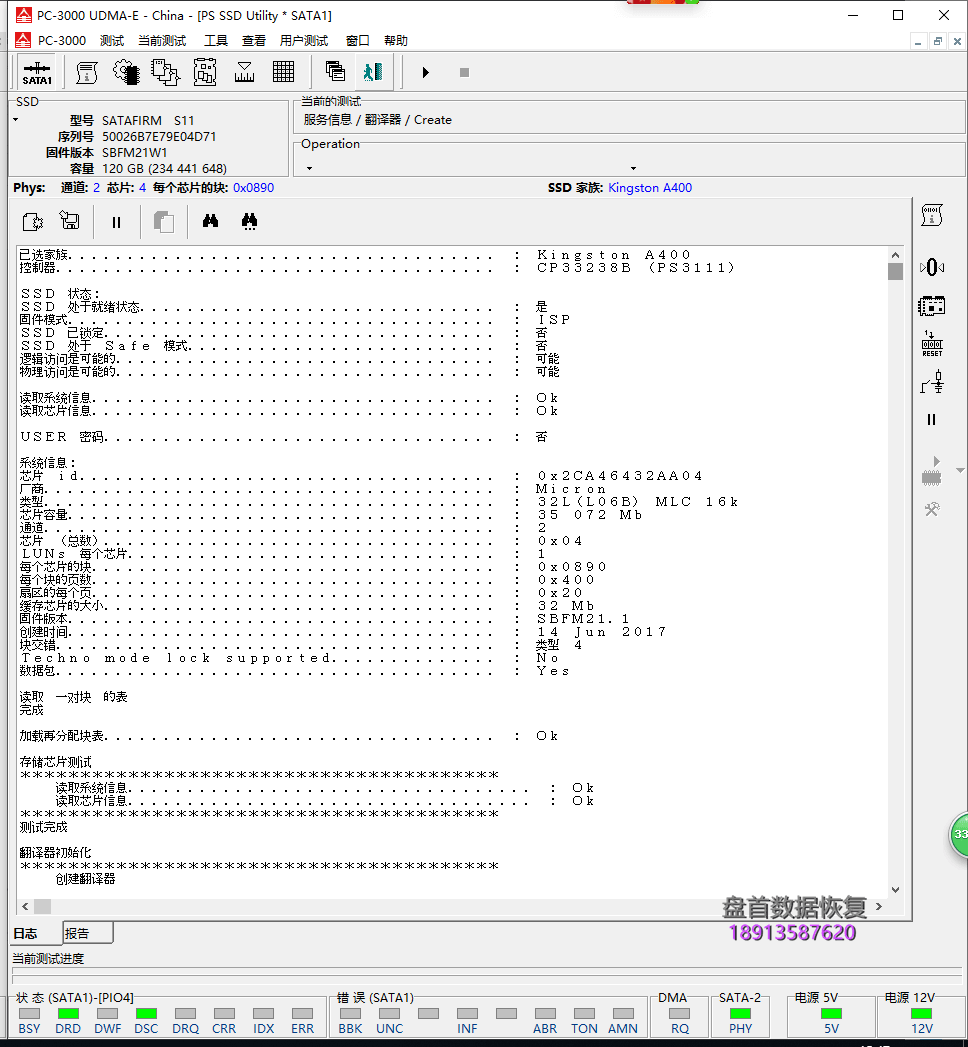Expand the SSD panel disclosure arrow
The height and width of the screenshot is (1047, 968).
[x=15, y=120]
